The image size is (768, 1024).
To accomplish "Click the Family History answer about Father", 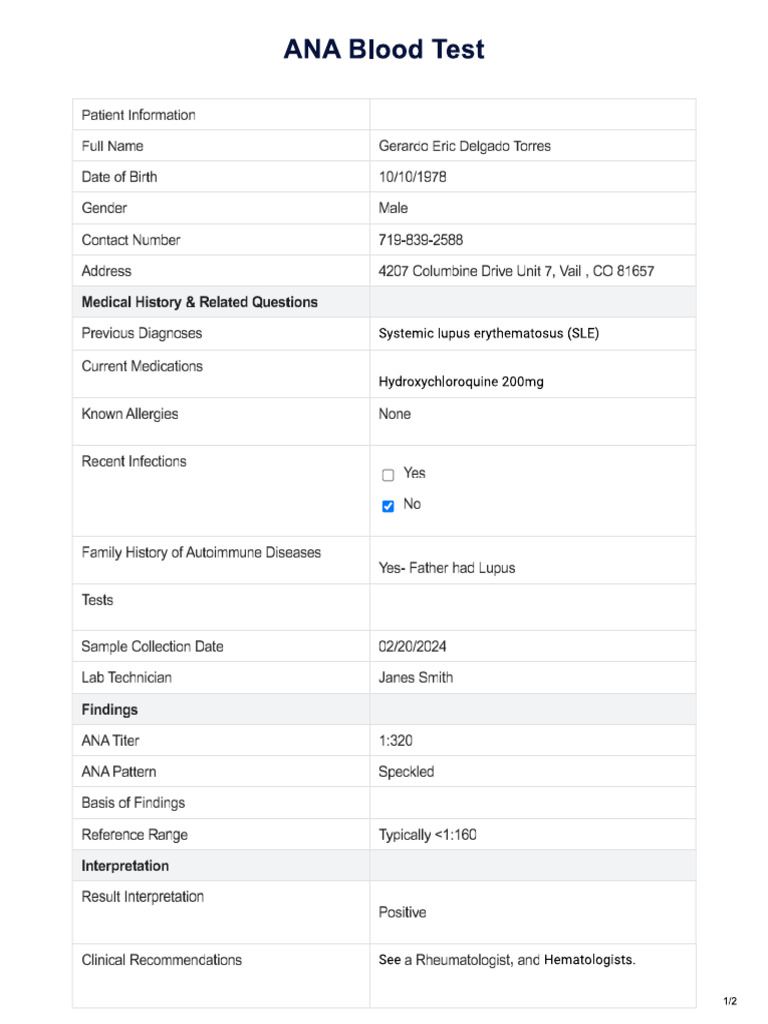I will (x=446, y=568).
